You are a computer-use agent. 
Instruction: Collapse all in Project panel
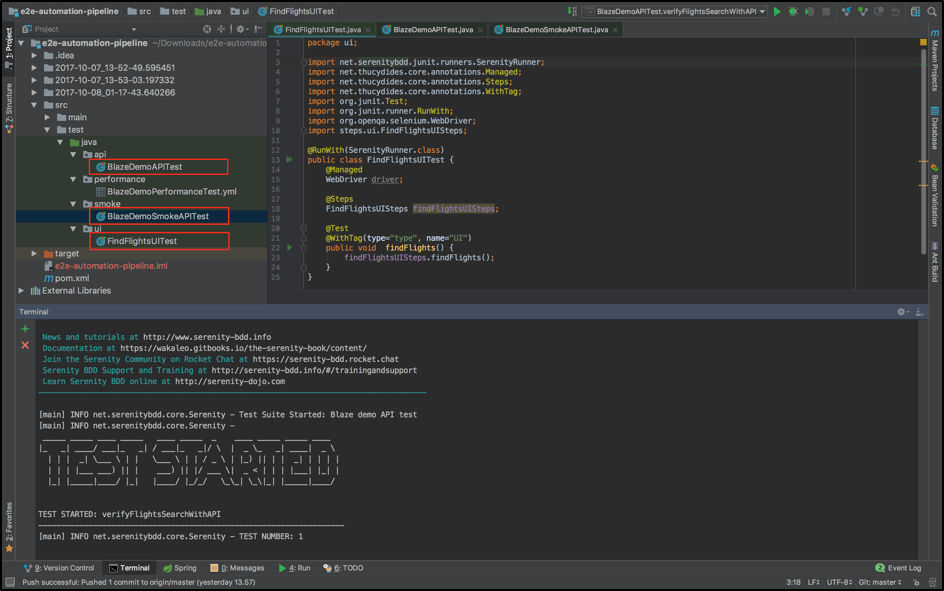tap(221, 29)
